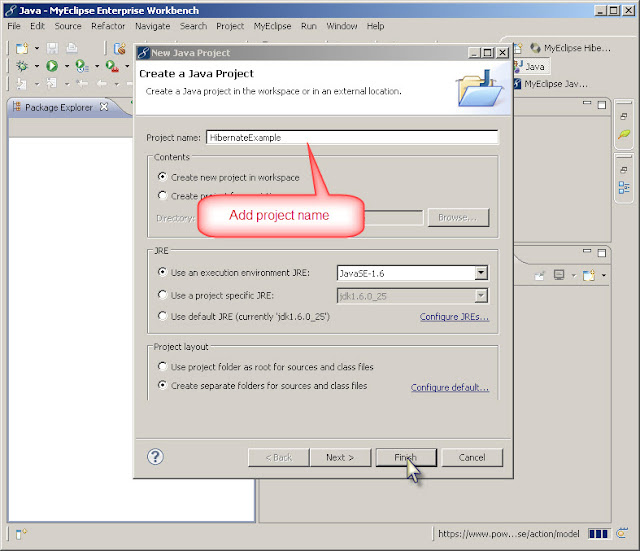640x551 pixels.
Task: Click the help question mark icon
Action: pyautogui.click(x=155, y=457)
